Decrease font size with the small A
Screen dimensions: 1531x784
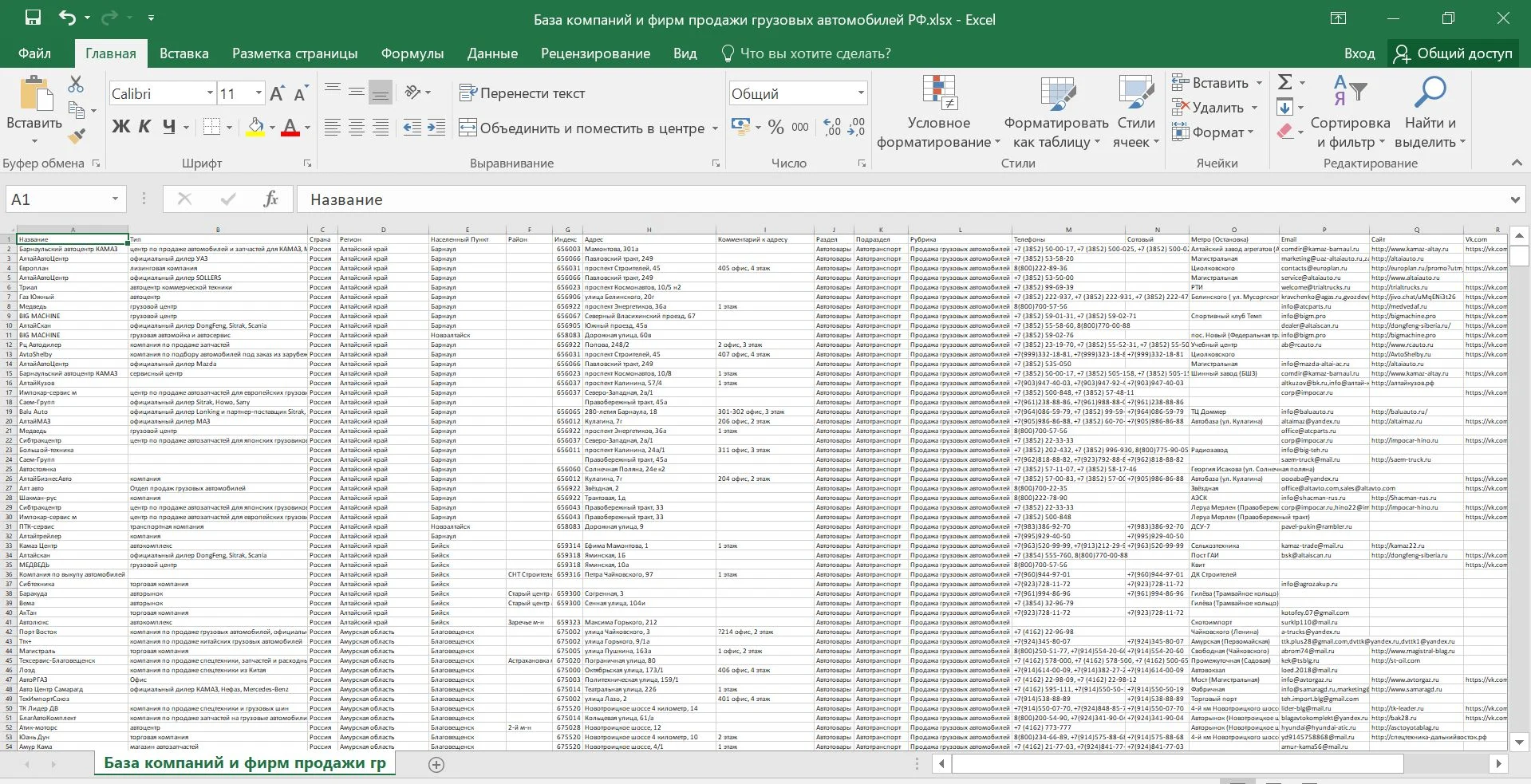(300, 94)
